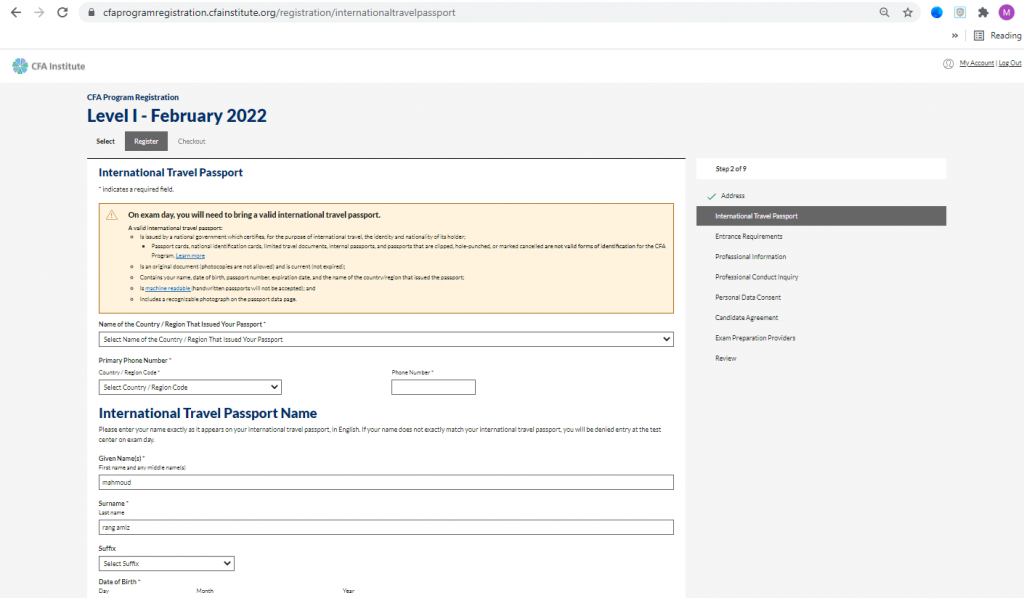Click the Step 2 of 9 indicator

pyautogui.click(x=731, y=168)
